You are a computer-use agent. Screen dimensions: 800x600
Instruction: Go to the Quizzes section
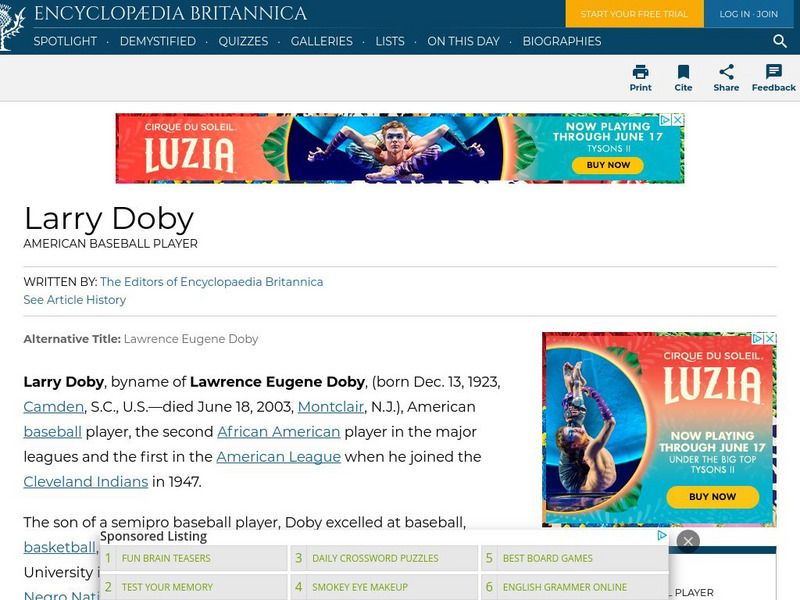[243, 41]
